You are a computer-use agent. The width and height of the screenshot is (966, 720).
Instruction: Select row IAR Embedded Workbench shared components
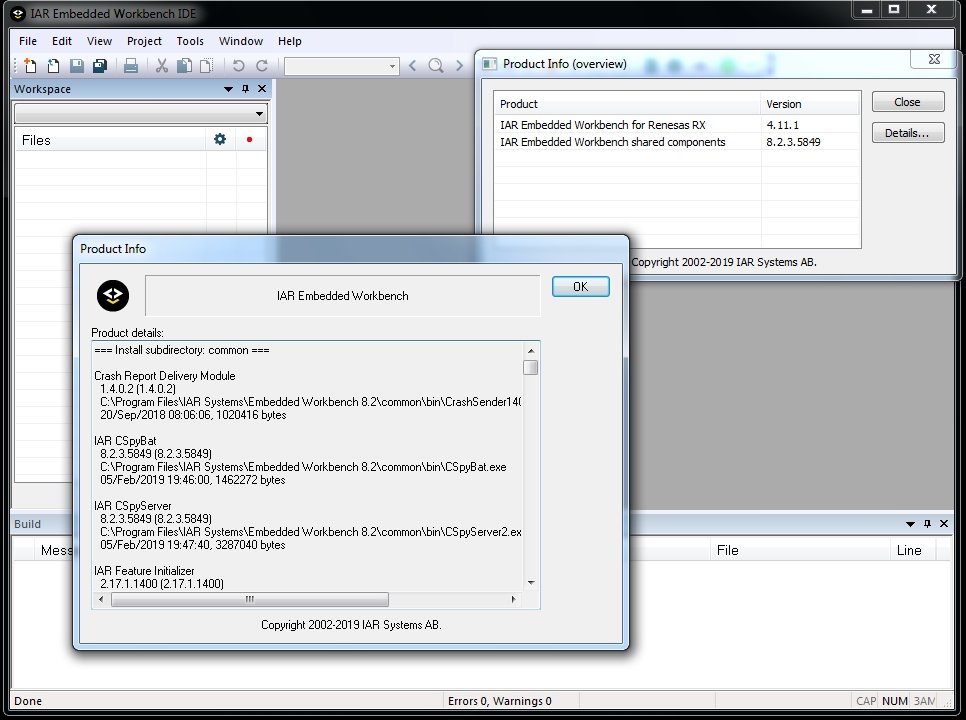pyautogui.click(x=677, y=142)
